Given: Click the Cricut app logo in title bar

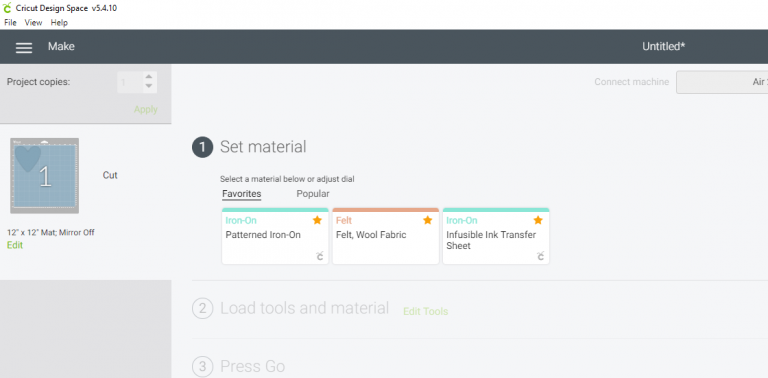Looking at the screenshot, I should click(7, 8).
